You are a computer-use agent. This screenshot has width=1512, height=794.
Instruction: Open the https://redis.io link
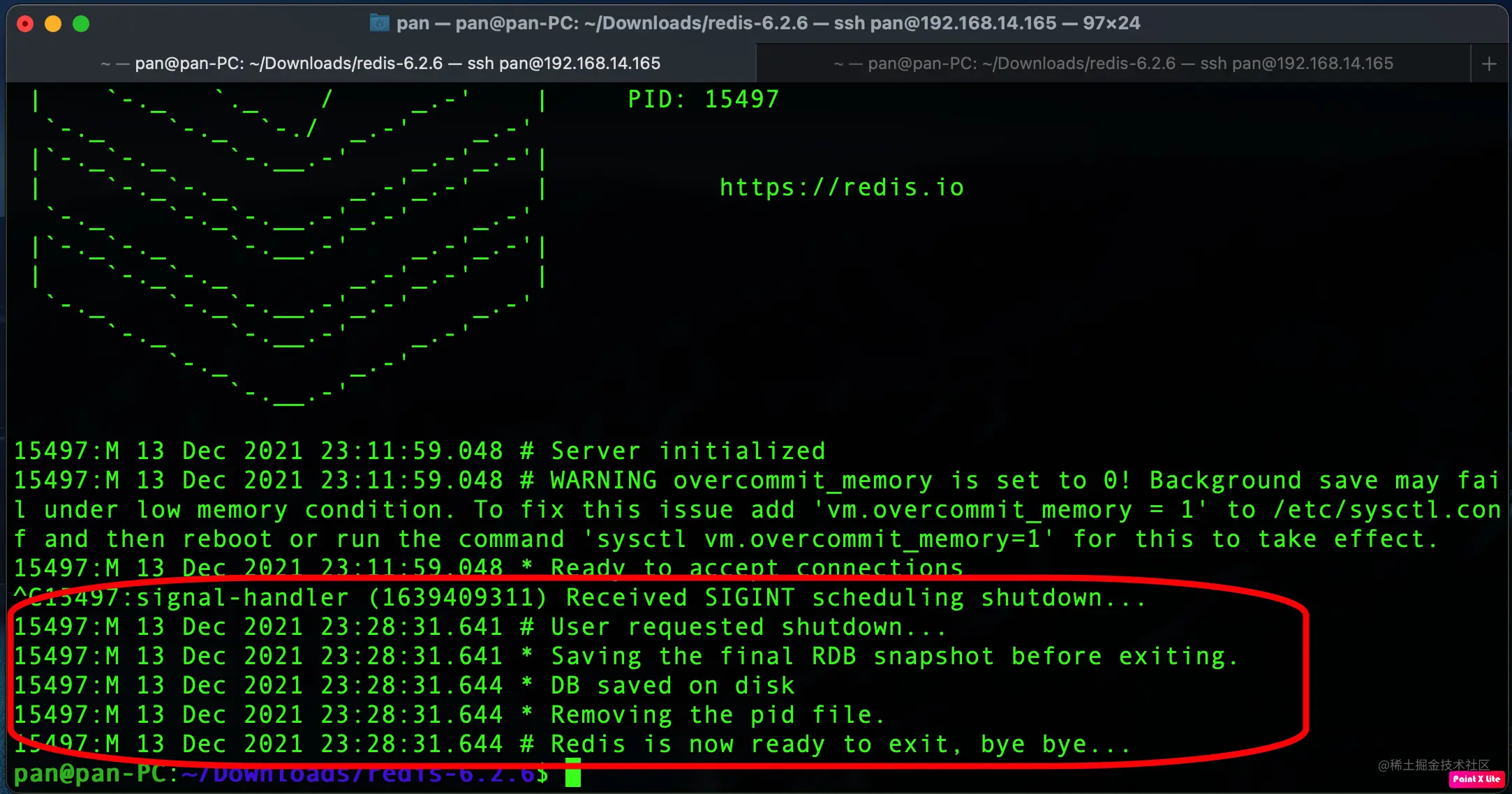point(842,187)
